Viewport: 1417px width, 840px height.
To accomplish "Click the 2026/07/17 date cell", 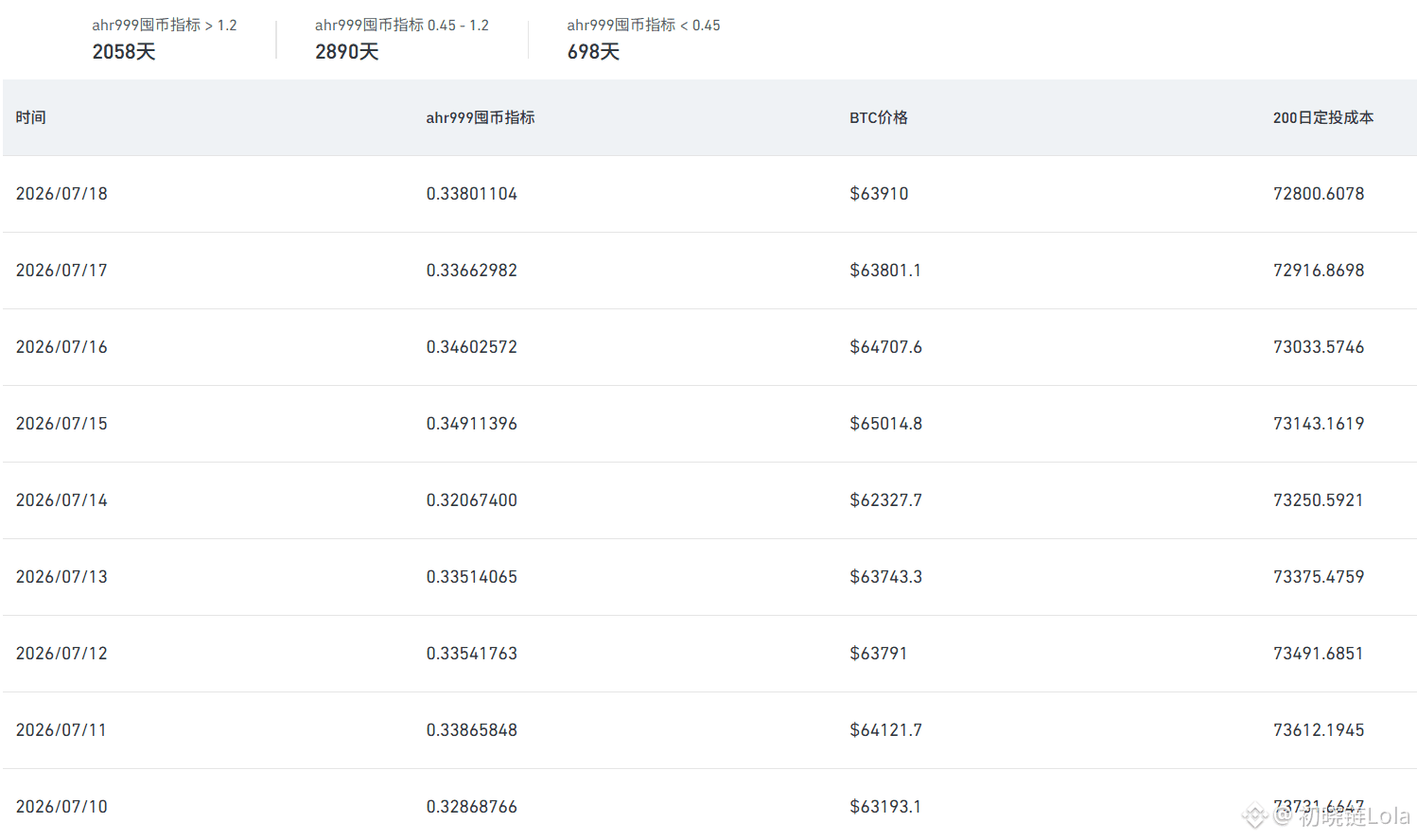I will pyautogui.click(x=61, y=271).
